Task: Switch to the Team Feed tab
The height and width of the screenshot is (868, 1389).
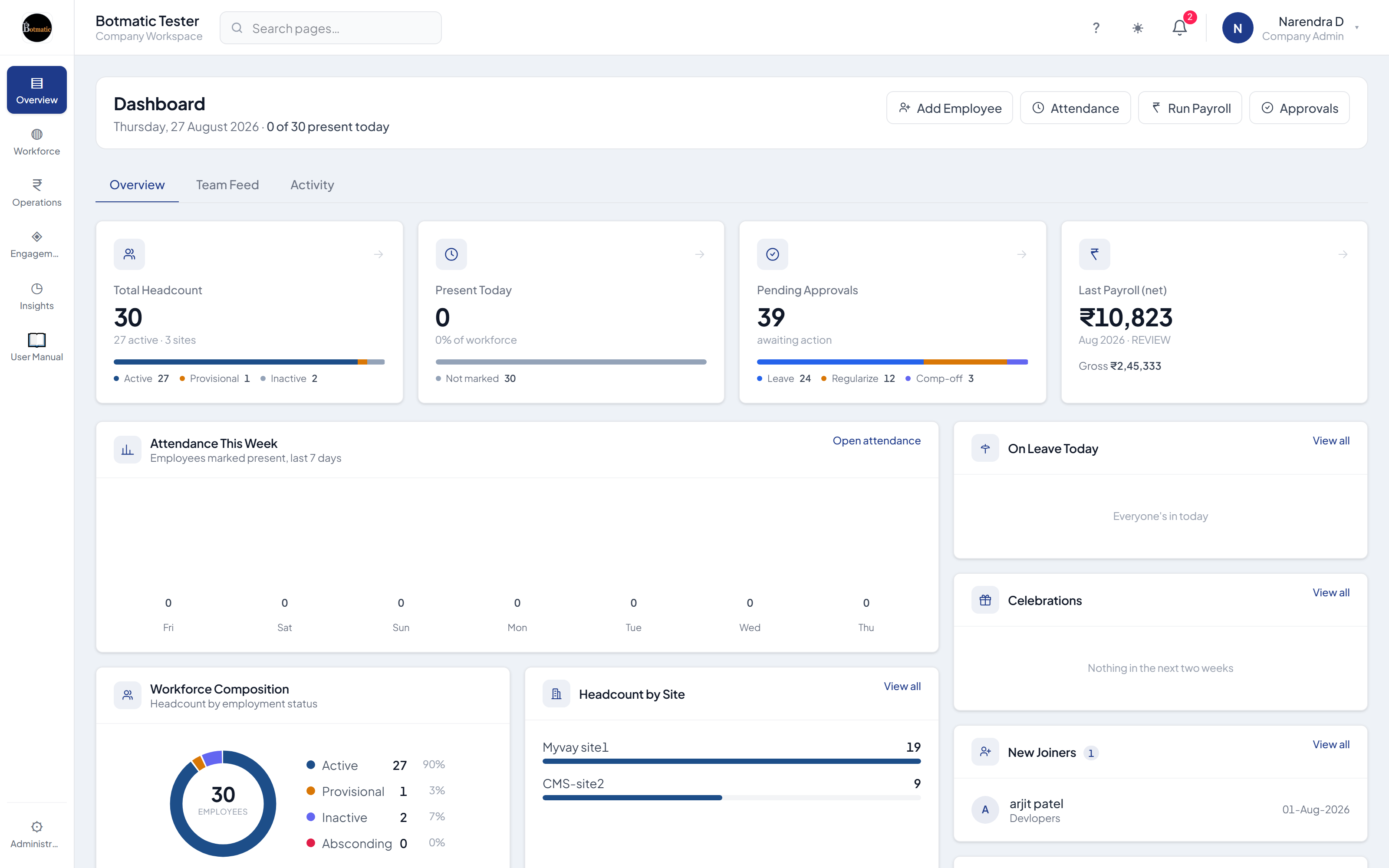Action: 227,185
